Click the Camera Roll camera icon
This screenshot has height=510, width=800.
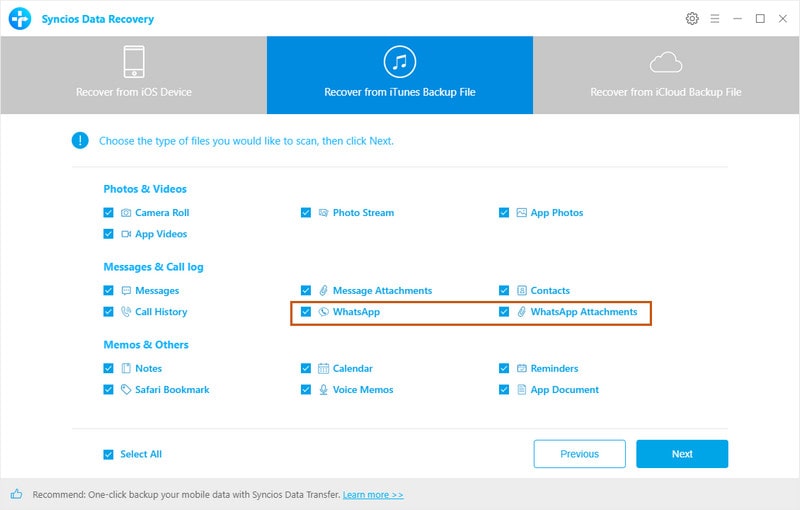pos(126,213)
